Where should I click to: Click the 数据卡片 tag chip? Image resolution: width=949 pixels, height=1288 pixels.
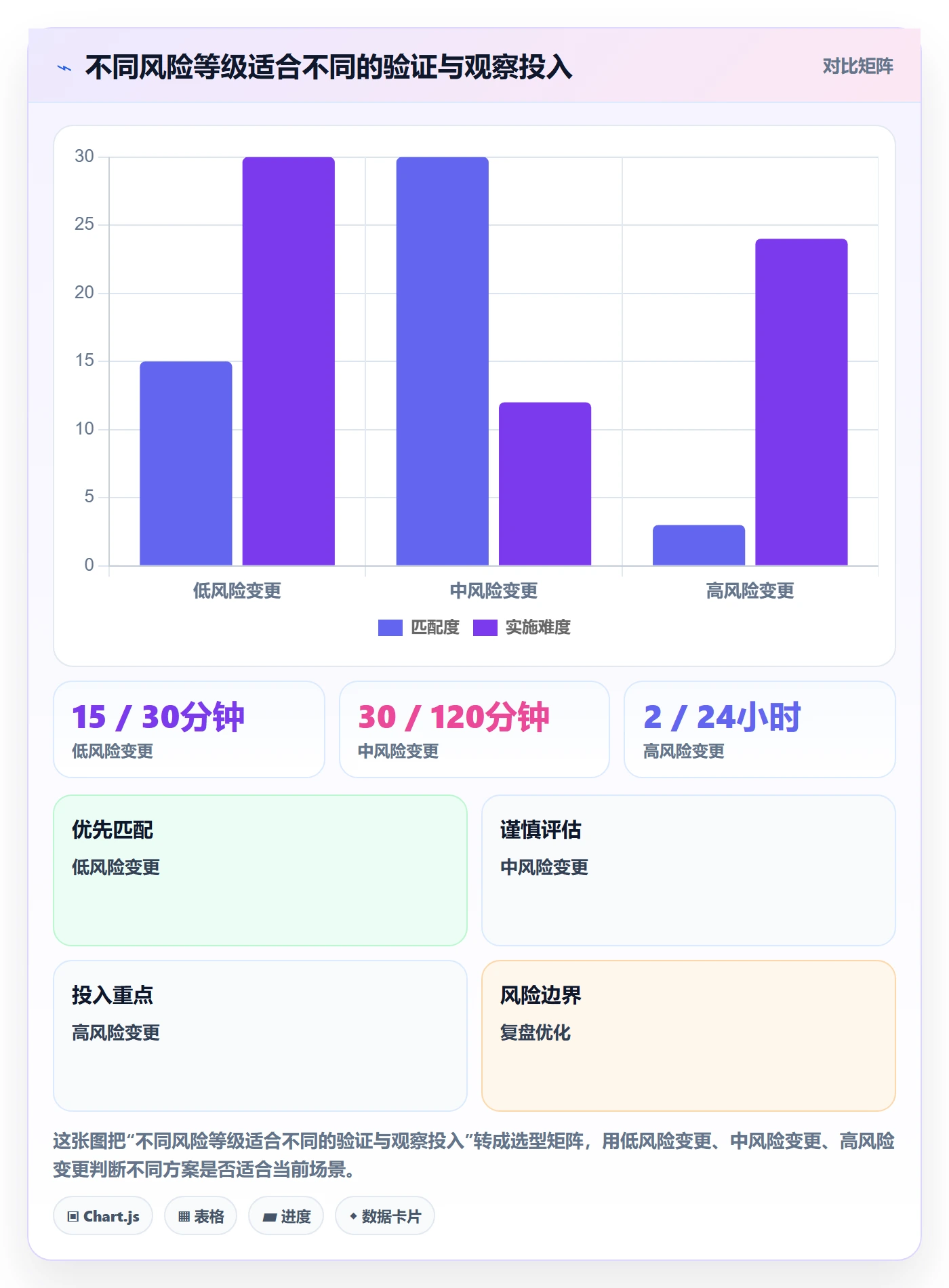coord(385,1216)
